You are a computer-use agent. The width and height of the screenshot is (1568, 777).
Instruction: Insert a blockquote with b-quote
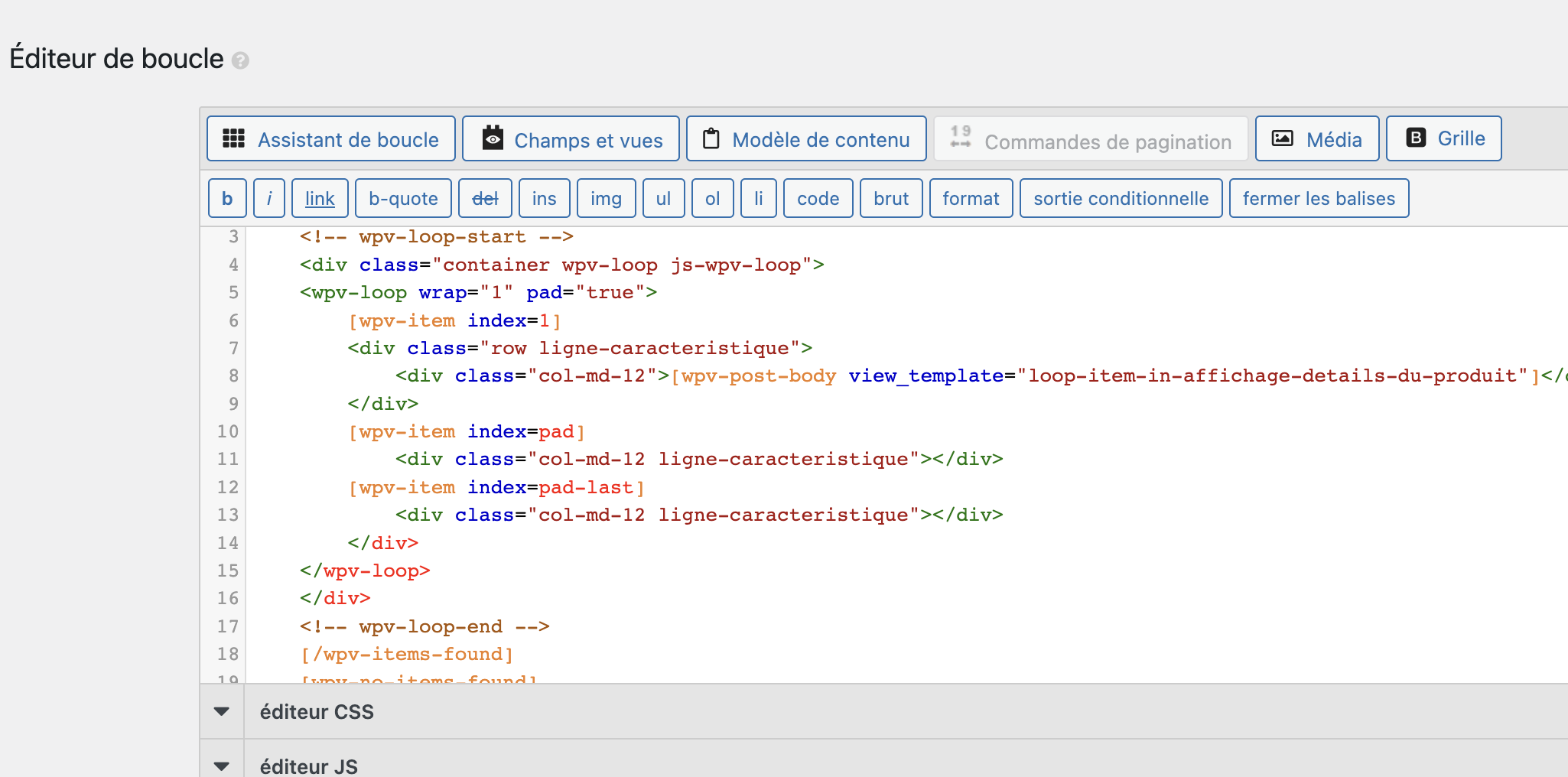click(403, 198)
